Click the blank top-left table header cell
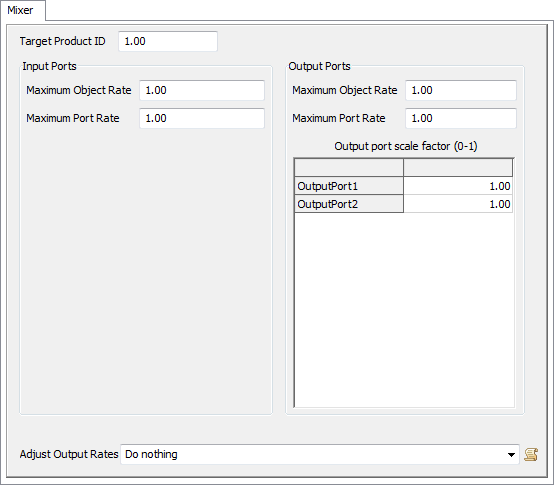Screen dimensions: 556x486 click(349, 167)
